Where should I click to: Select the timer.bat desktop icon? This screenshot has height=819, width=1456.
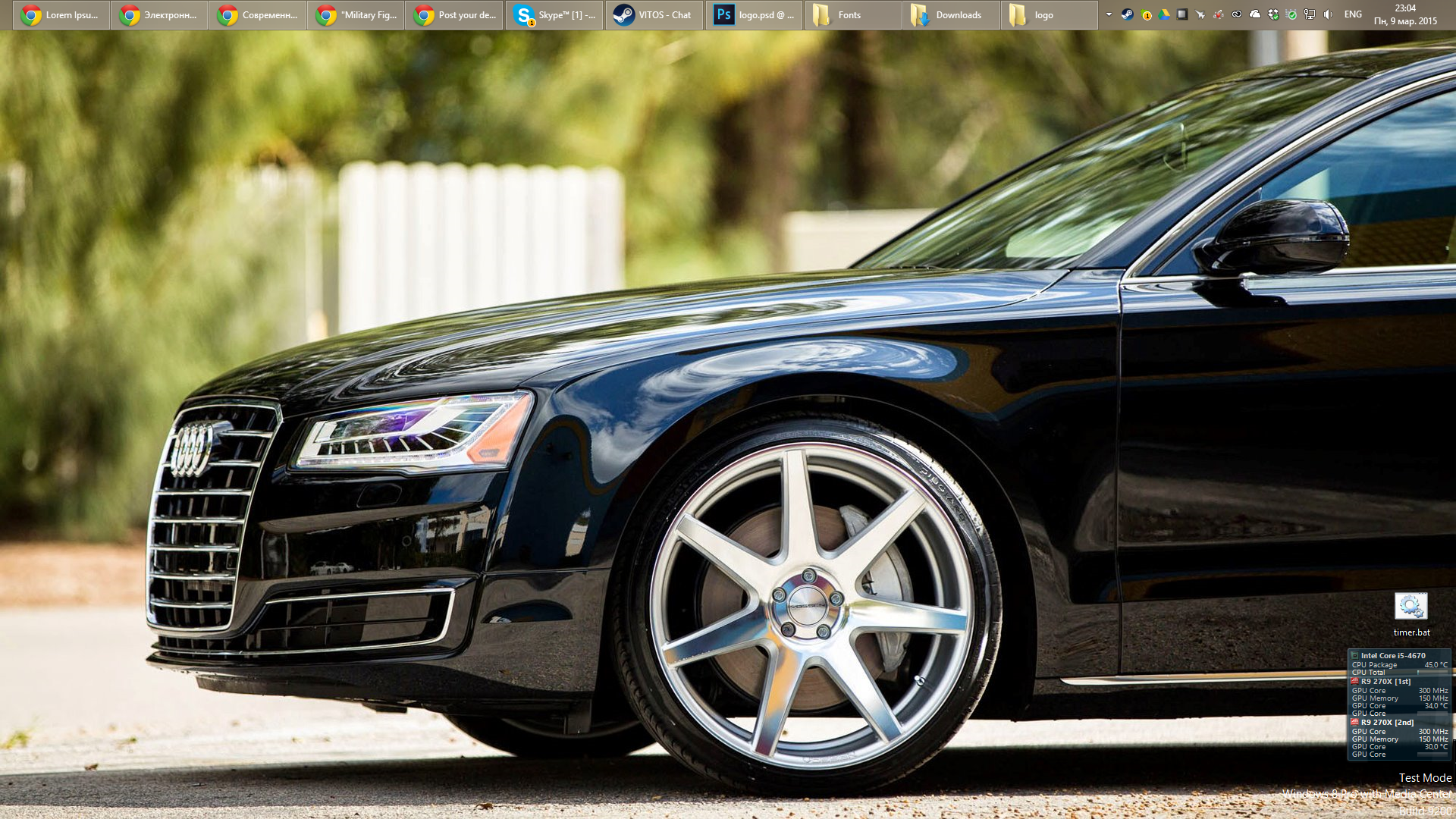click(x=1411, y=615)
